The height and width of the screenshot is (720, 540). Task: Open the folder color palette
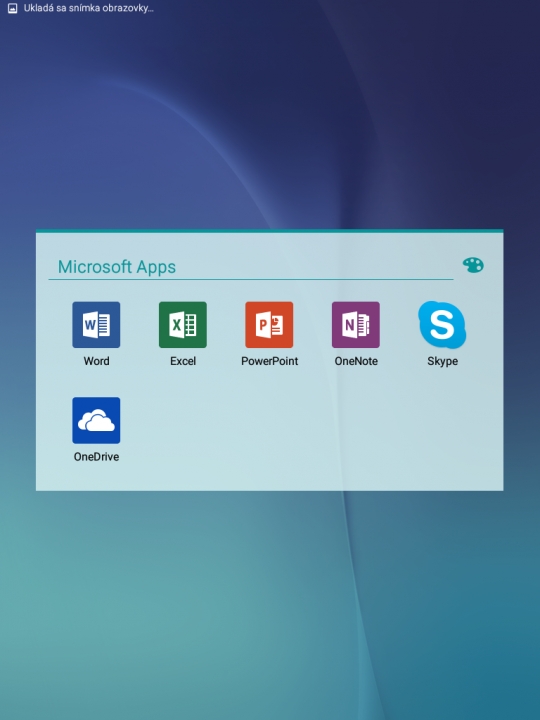[473, 265]
